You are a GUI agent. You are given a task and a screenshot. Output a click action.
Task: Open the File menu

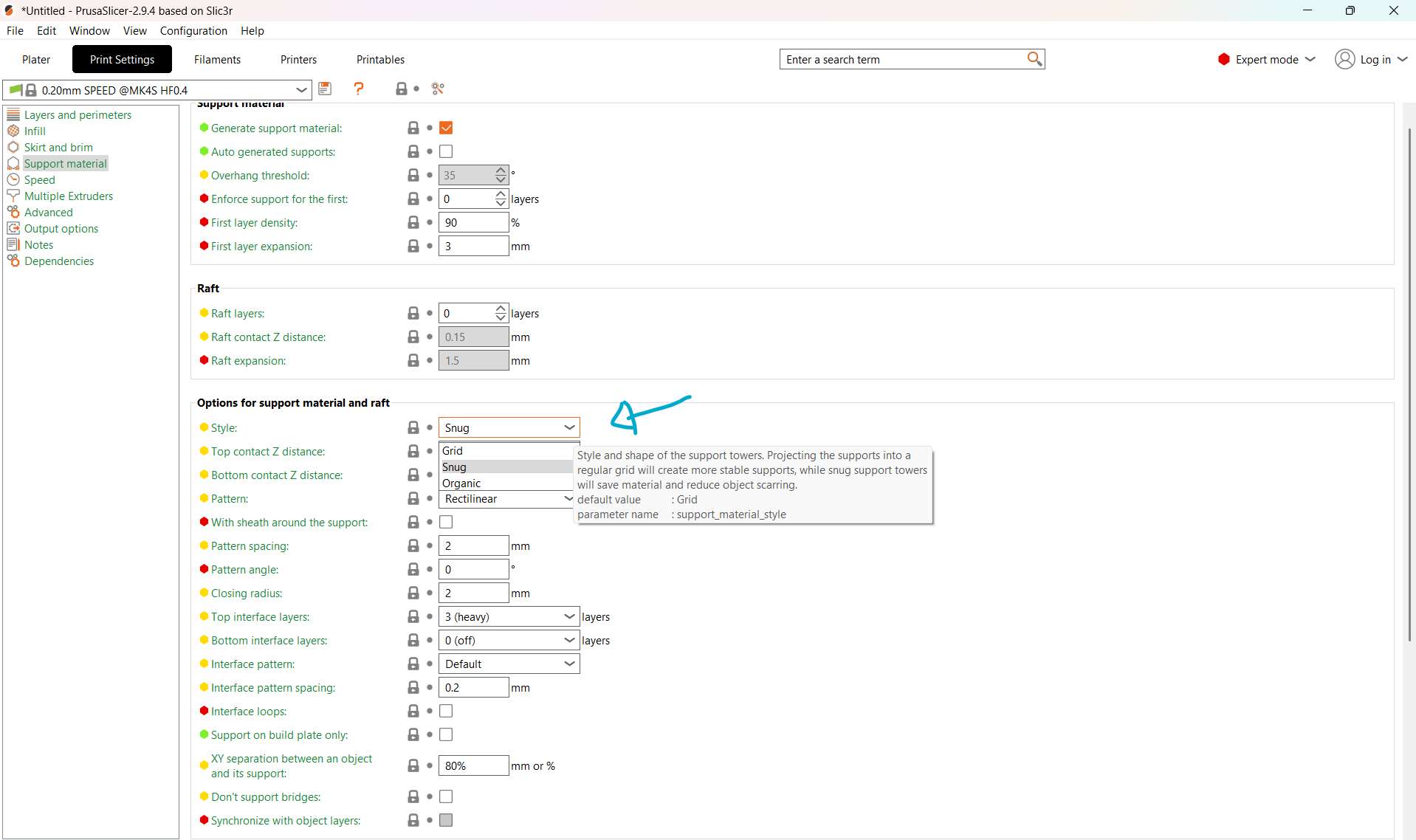(x=15, y=30)
